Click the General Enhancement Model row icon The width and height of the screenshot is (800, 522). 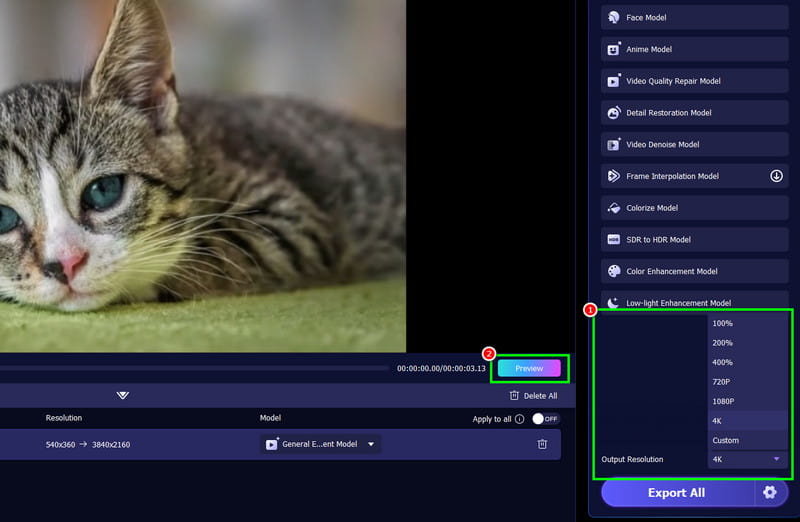pyautogui.click(x=271, y=444)
